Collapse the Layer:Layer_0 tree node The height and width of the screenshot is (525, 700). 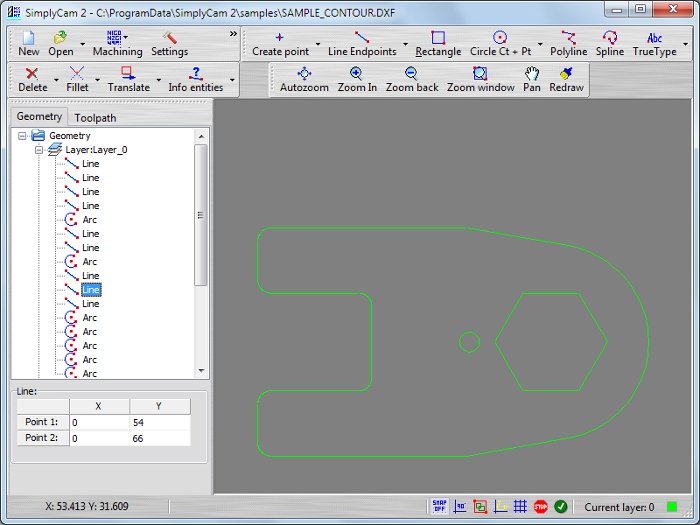(x=39, y=150)
